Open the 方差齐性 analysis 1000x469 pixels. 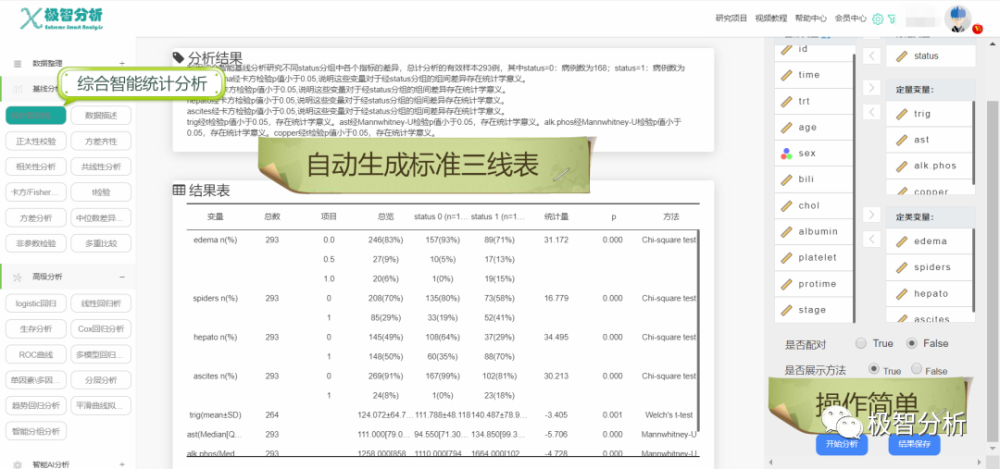click(101, 141)
